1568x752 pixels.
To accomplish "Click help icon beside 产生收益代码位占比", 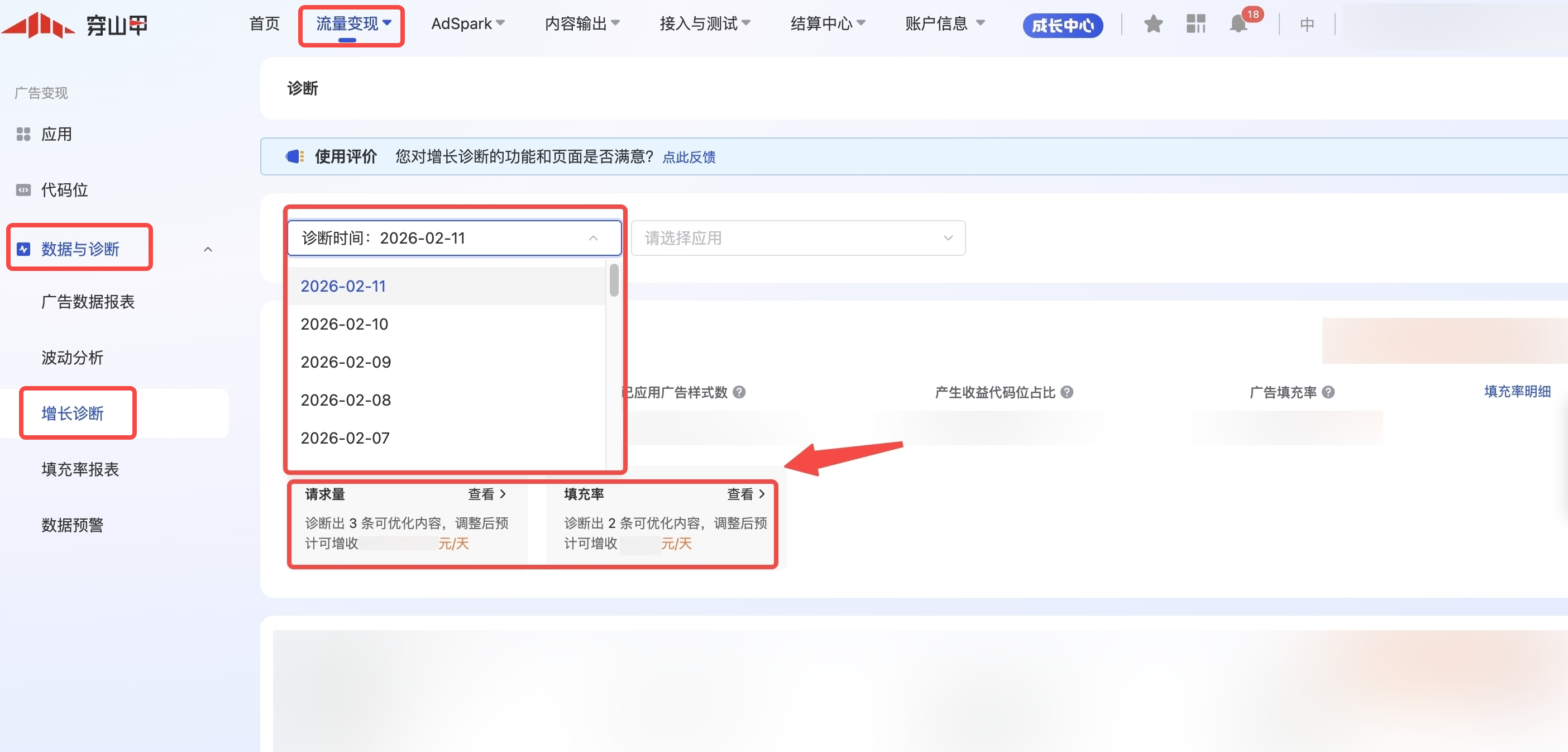I will point(1067,392).
